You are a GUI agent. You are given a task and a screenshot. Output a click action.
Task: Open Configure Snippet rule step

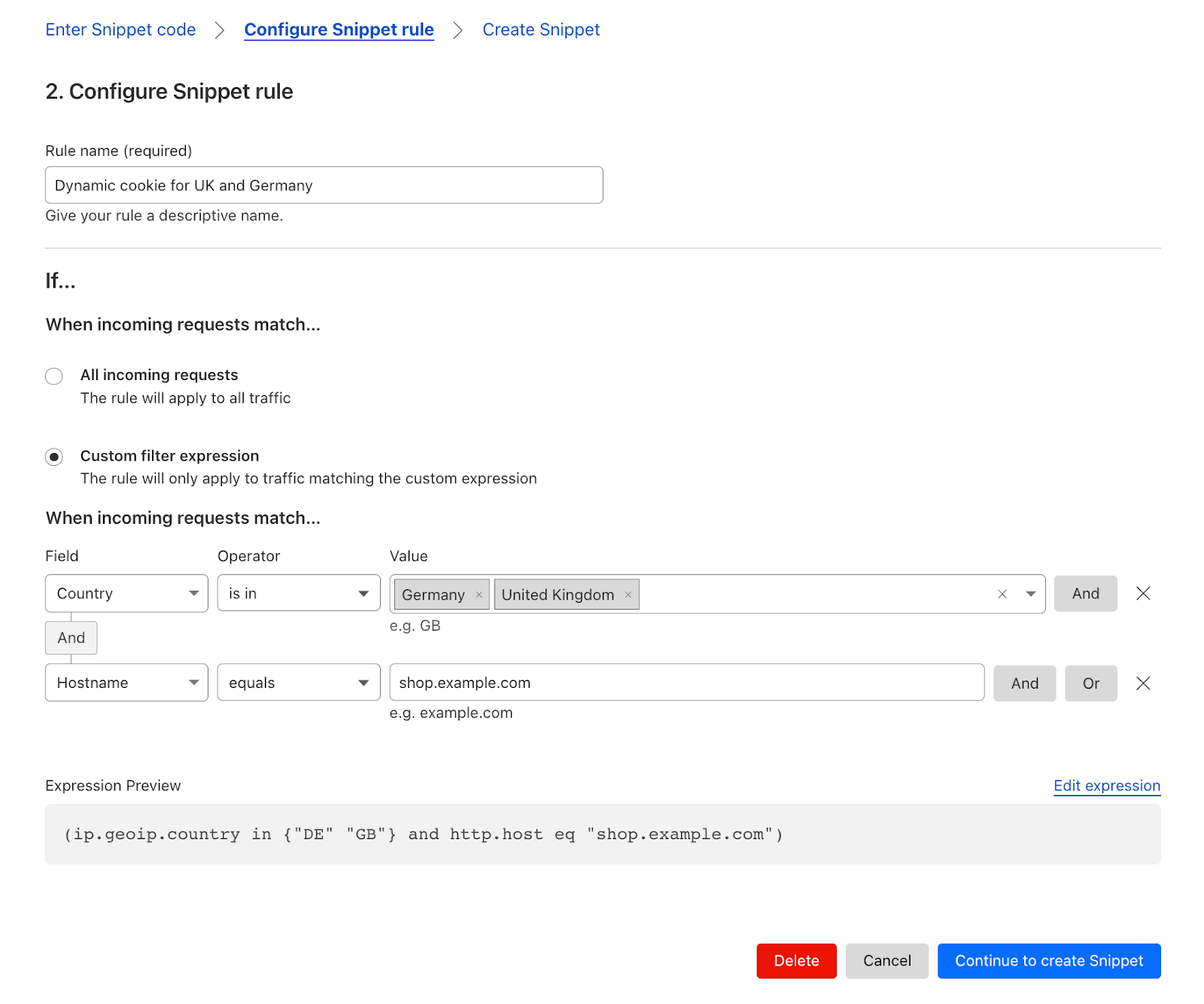click(x=339, y=29)
